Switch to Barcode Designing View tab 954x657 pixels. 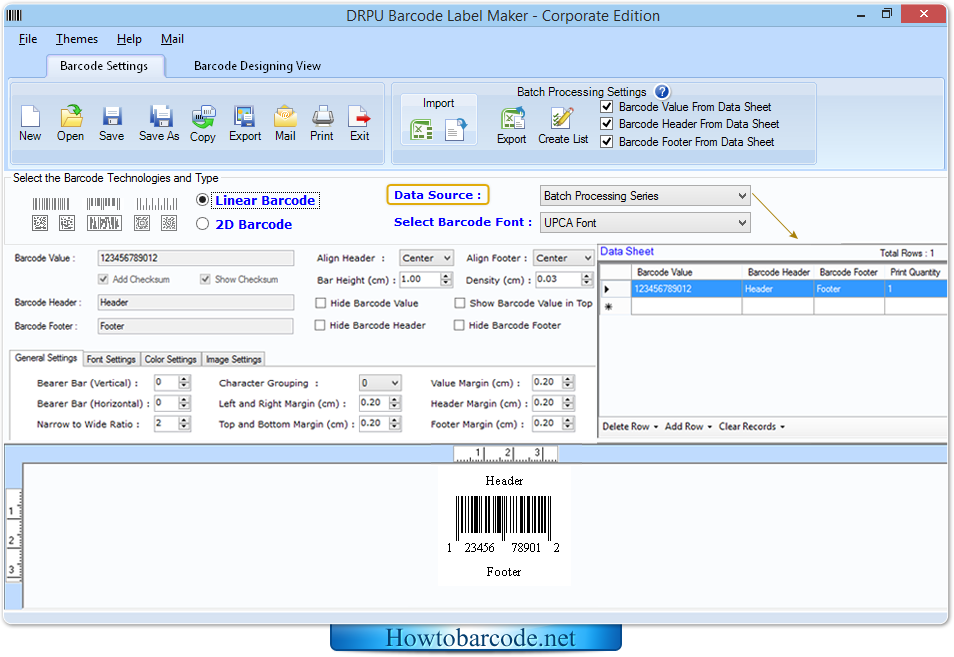coord(257,66)
